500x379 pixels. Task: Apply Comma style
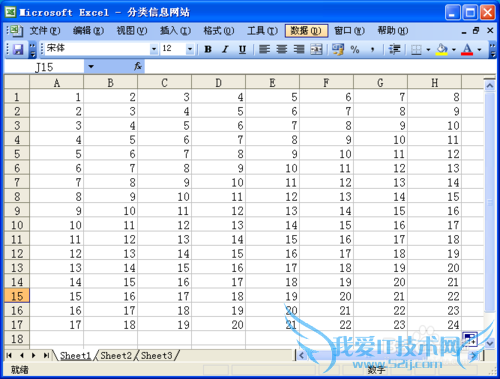point(372,50)
